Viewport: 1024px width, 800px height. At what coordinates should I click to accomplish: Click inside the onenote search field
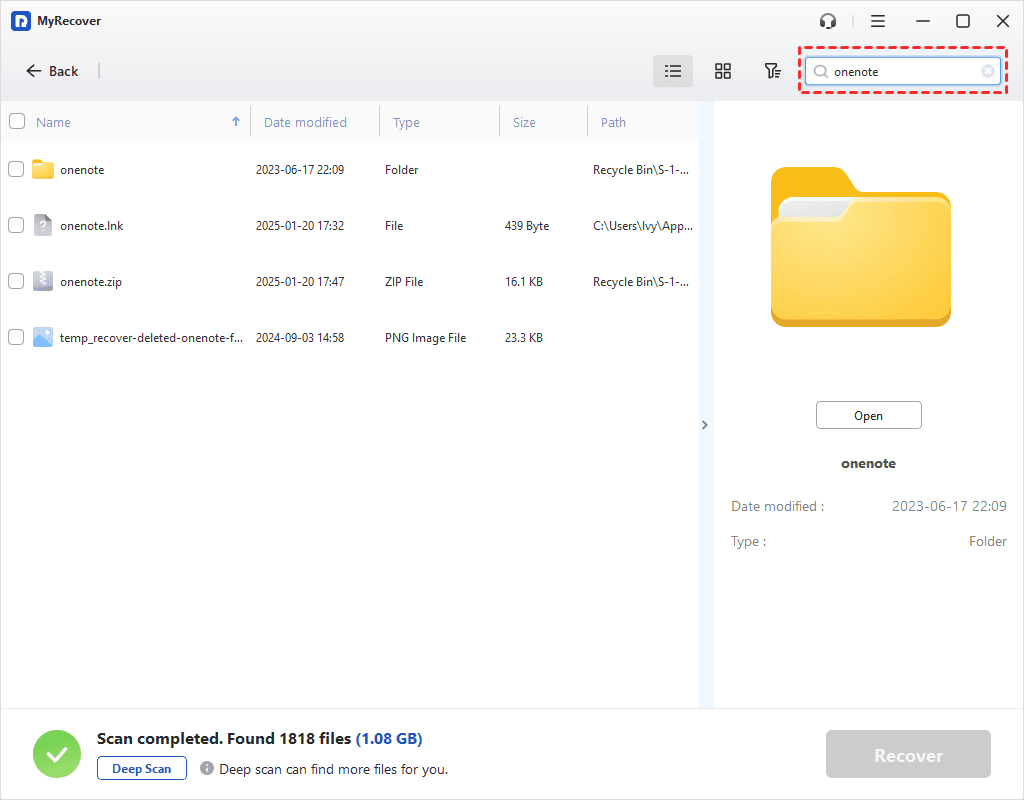tap(900, 71)
